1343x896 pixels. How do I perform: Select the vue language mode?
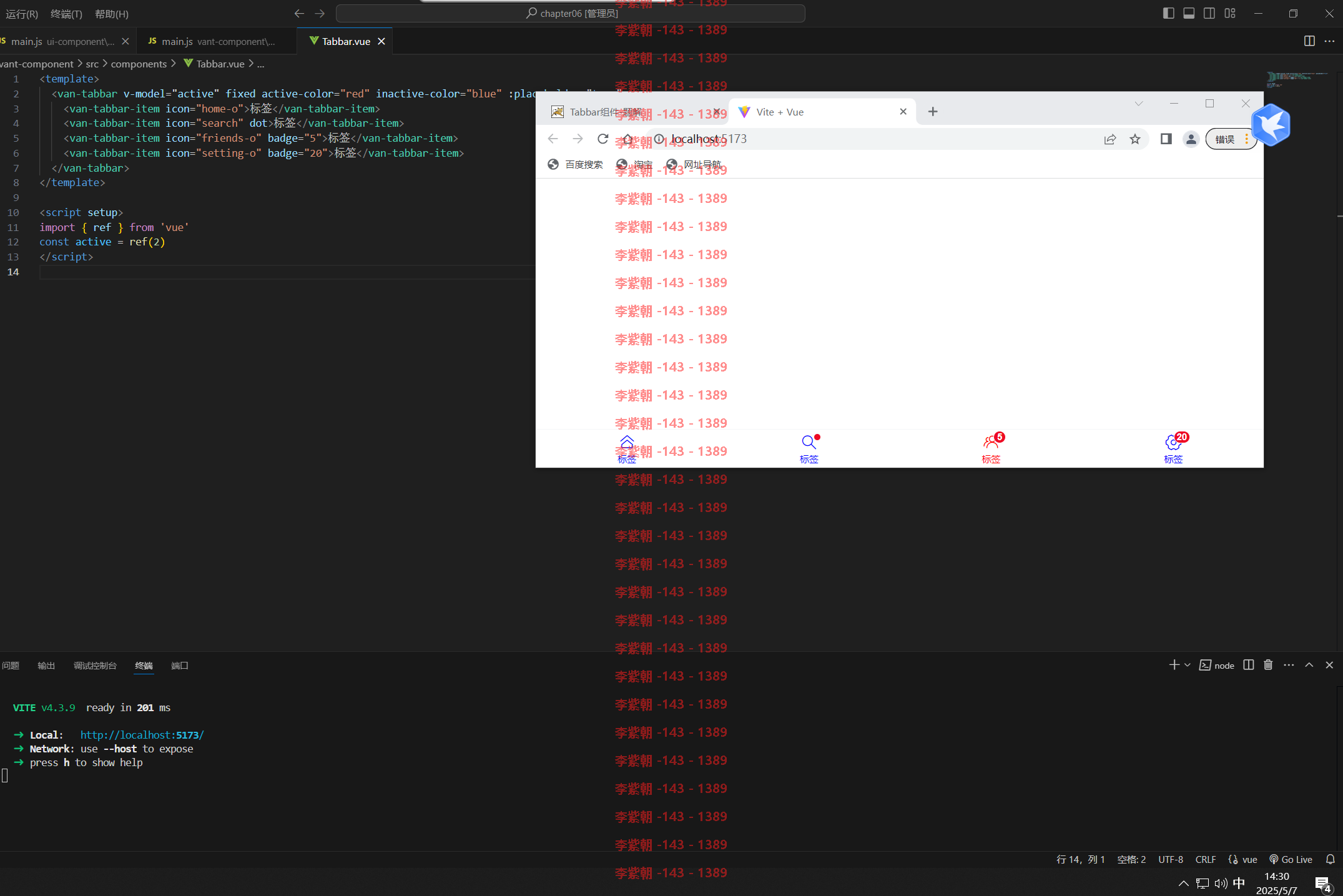pyautogui.click(x=1242, y=860)
